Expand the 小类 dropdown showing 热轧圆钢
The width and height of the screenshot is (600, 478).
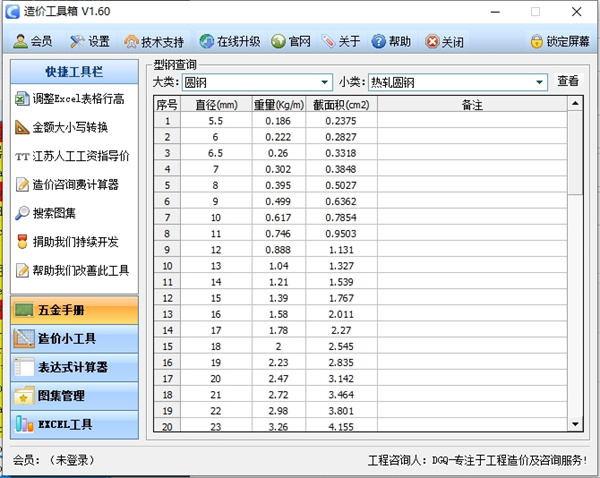click(x=539, y=82)
